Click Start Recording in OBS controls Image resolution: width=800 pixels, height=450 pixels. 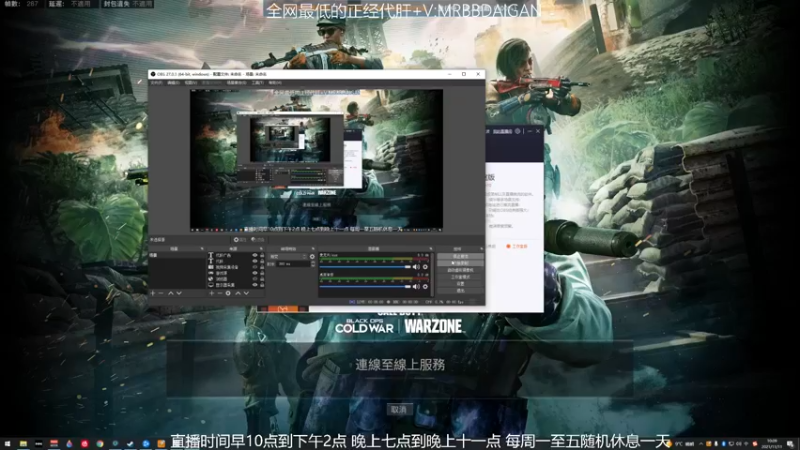(x=460, y=263)
